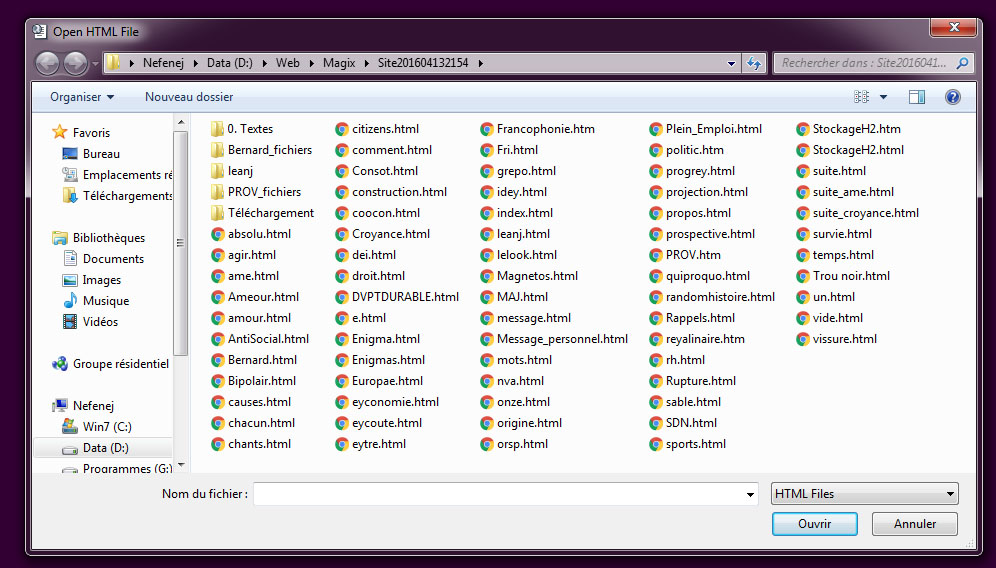Open the address bar history dropdown

point(732,63)
